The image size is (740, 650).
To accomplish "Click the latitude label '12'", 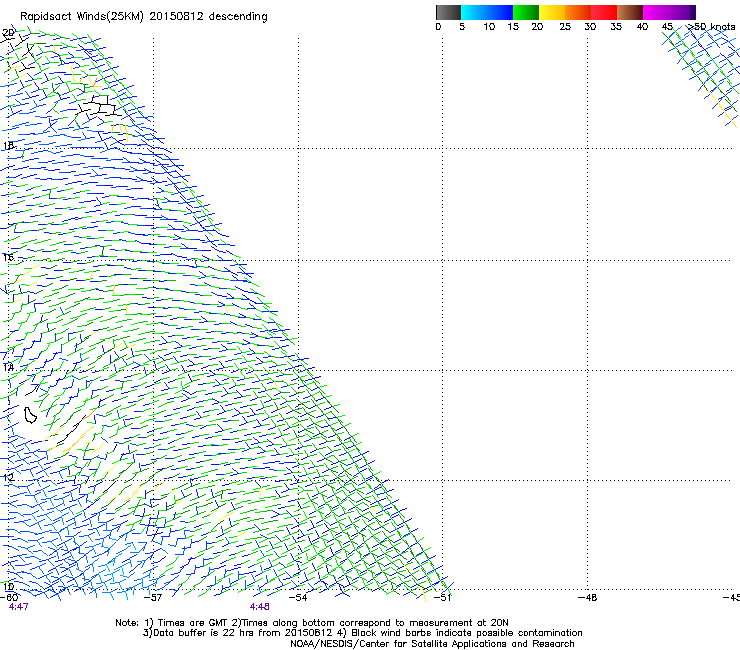I will tap(8, 477).
